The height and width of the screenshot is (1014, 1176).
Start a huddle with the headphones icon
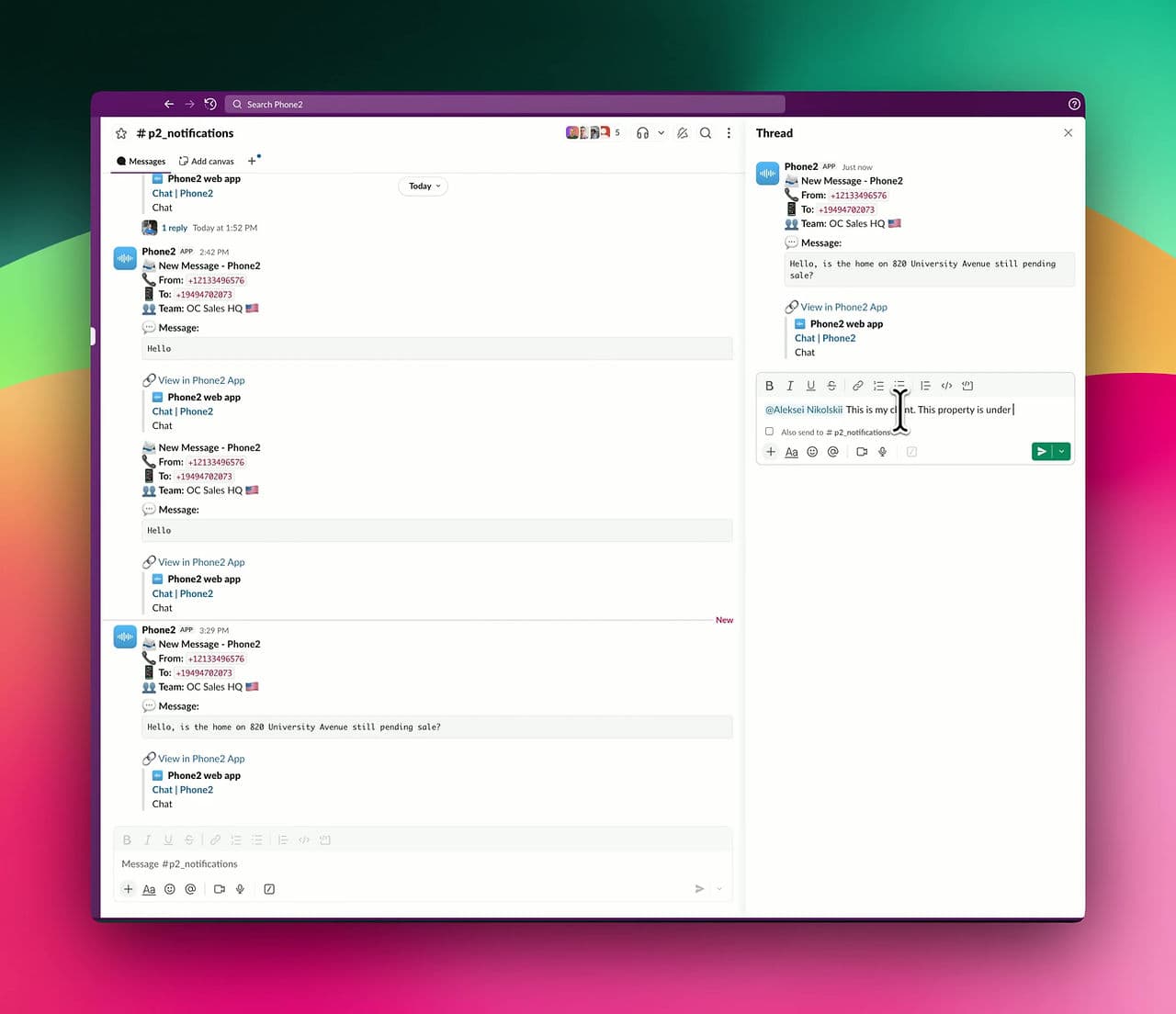[x=644, y=132]
